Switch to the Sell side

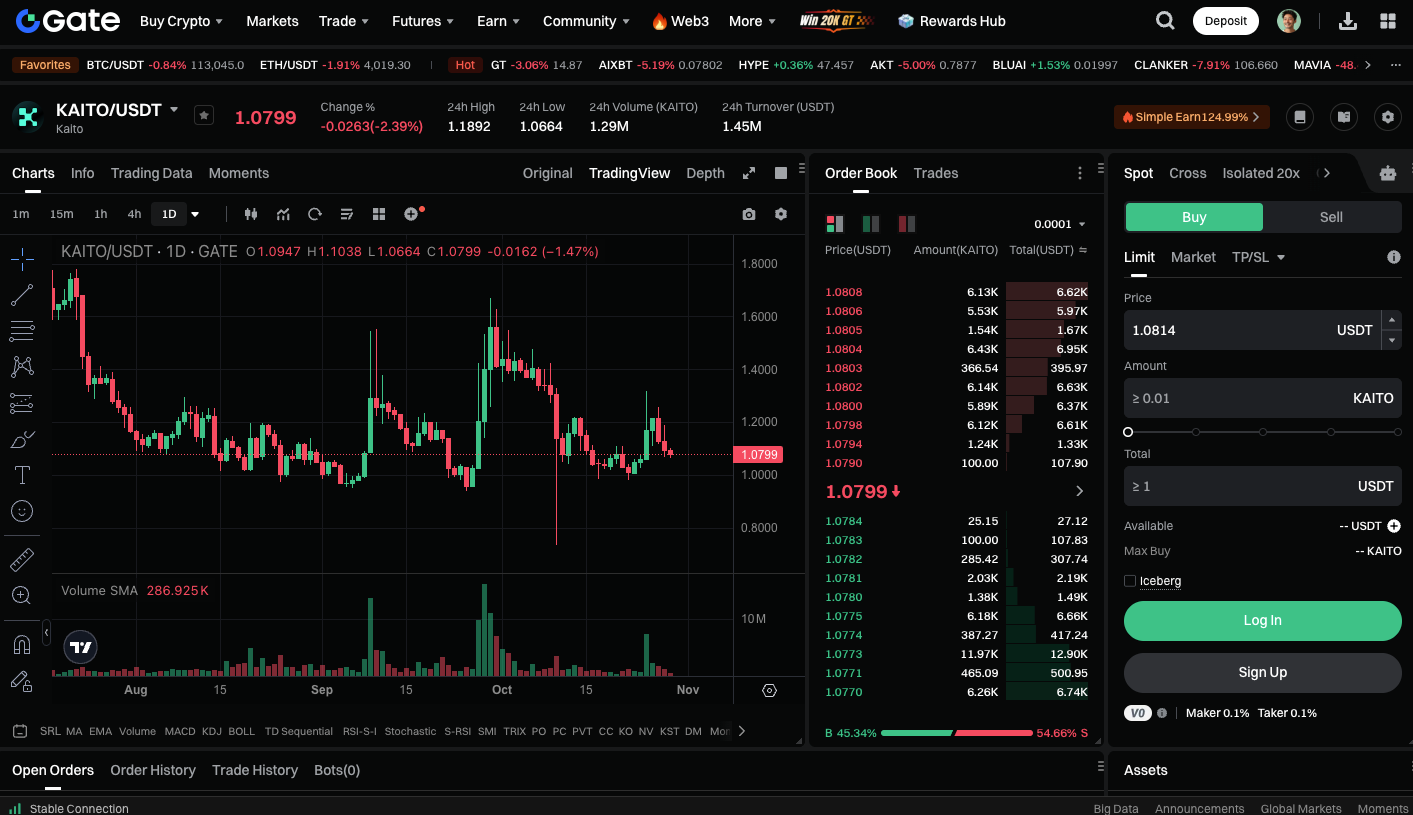[x=1331, y=217]
